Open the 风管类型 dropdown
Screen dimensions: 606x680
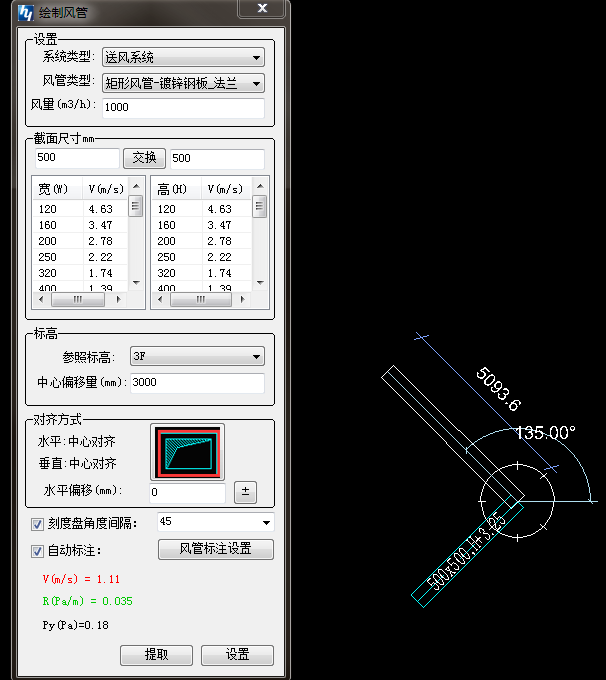[183, 83]
